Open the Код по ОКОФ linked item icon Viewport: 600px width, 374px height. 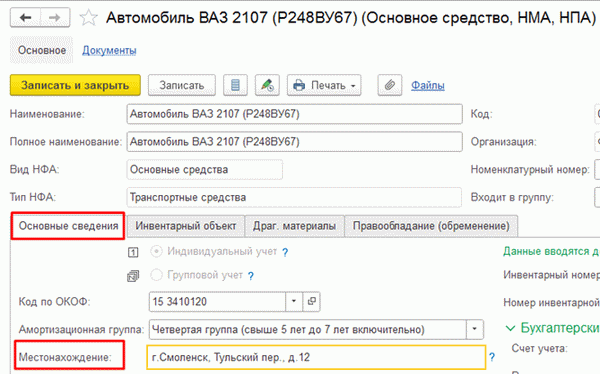[311, 301]
